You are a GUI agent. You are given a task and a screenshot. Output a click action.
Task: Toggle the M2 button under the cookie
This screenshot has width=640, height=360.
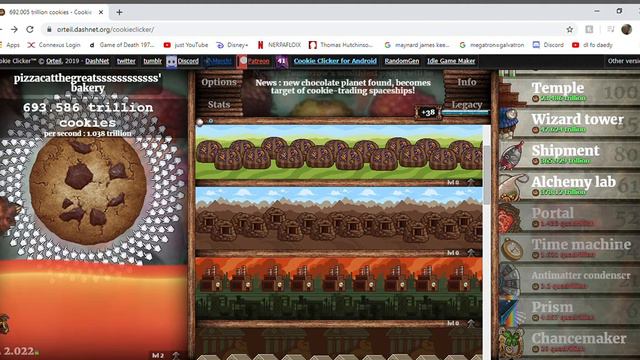pyautogui.click(x=158, y=355)
